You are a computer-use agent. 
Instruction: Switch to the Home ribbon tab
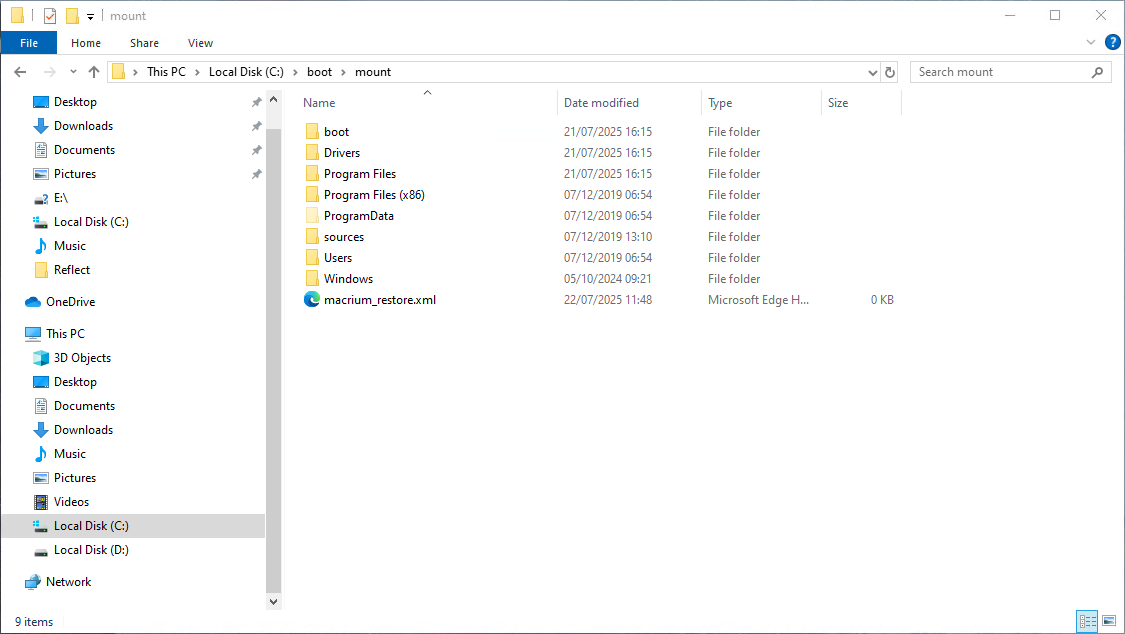pyautogui.click(x=86, y=43)
